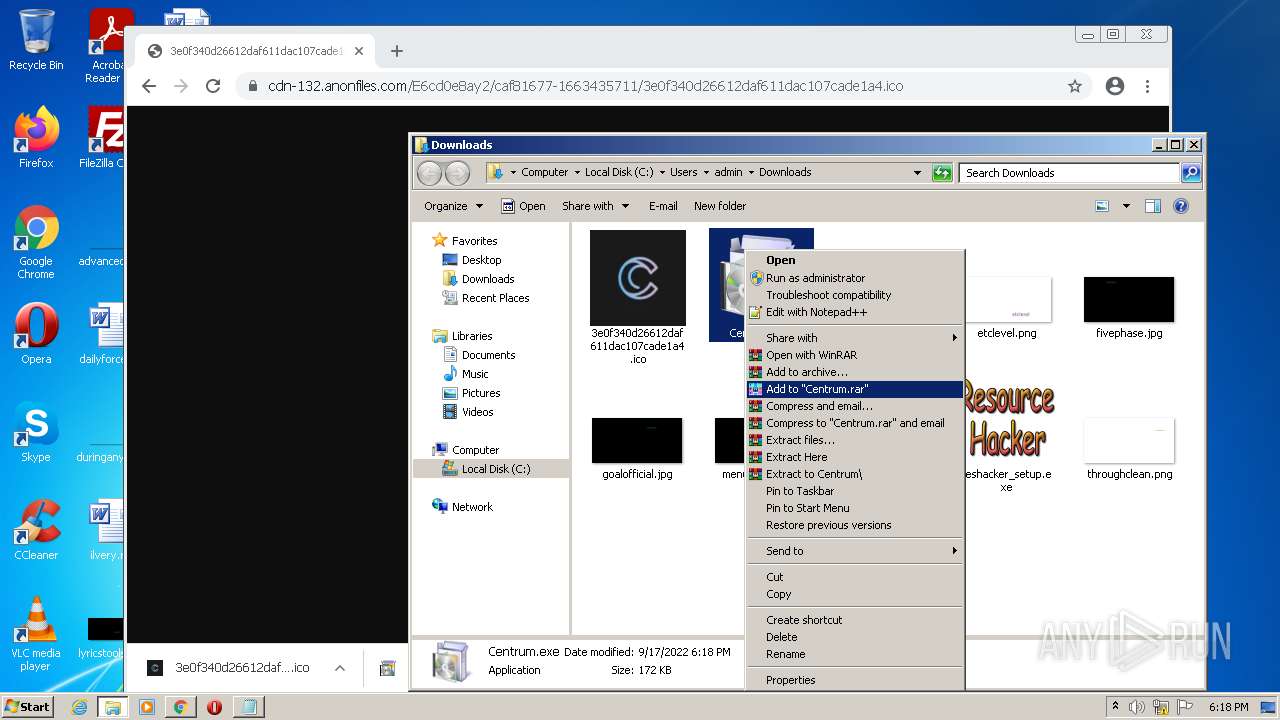Open Chrome profile account icon
This screenshot has height=720, width=1280.
tap(1115, 86)
